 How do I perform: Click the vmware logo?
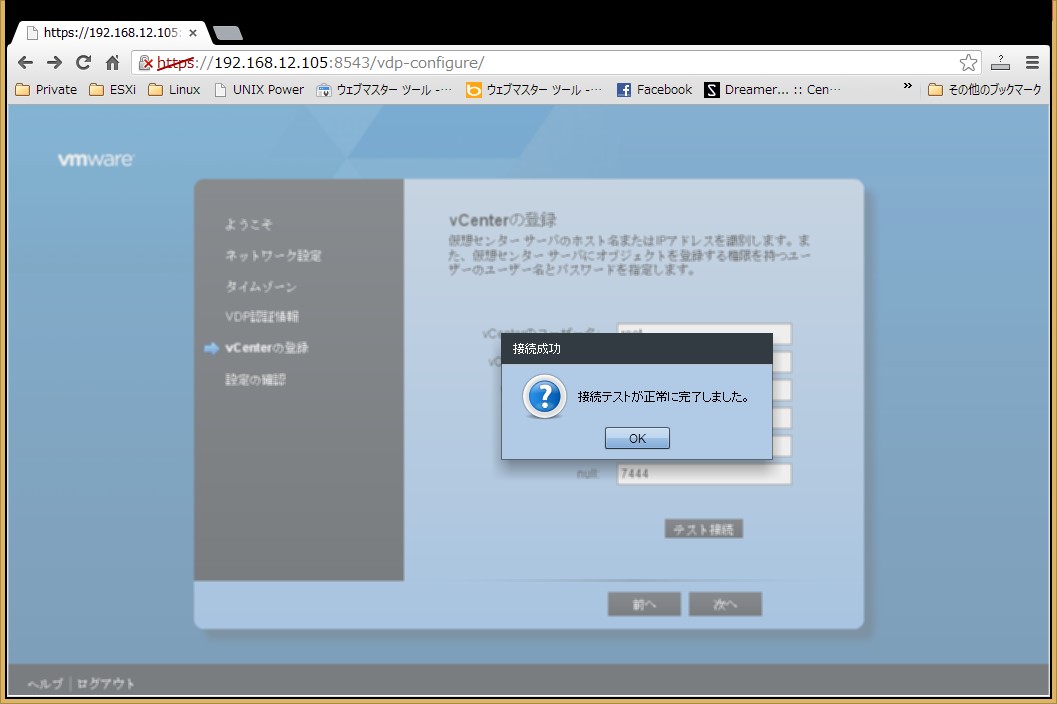tap(96, 160)
